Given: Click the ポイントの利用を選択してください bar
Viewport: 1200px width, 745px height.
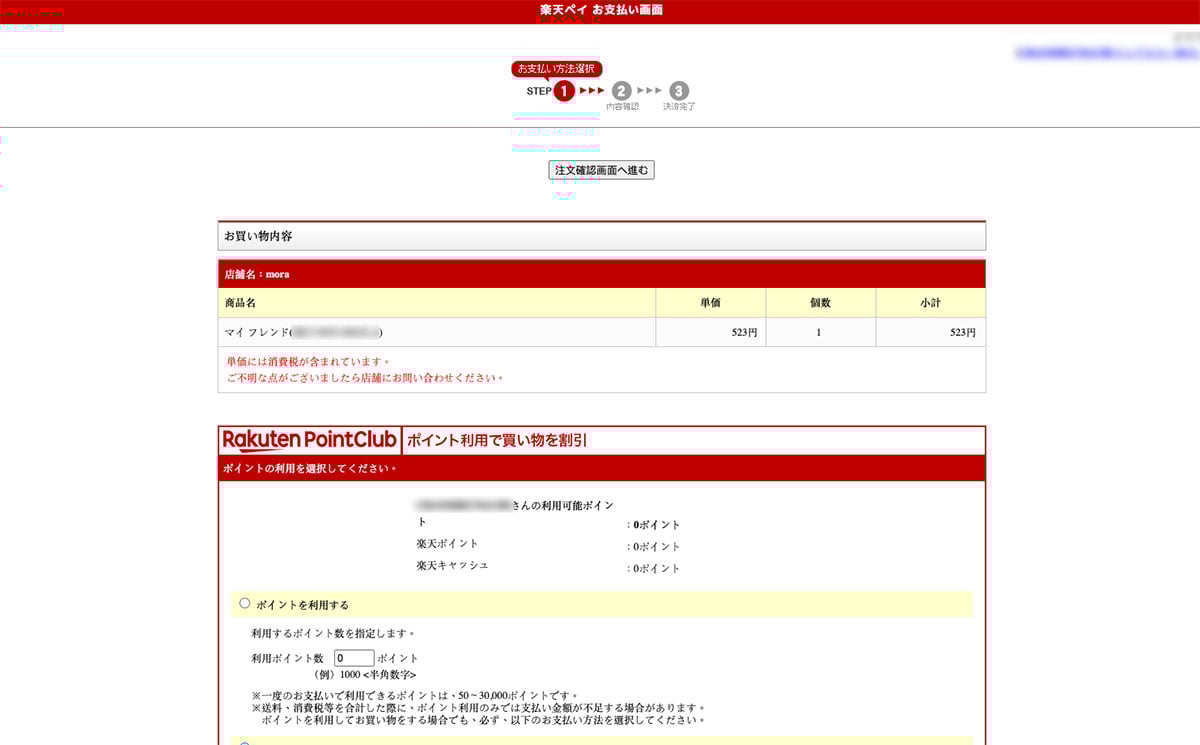Looking at the screenshot, I should 602,468.
